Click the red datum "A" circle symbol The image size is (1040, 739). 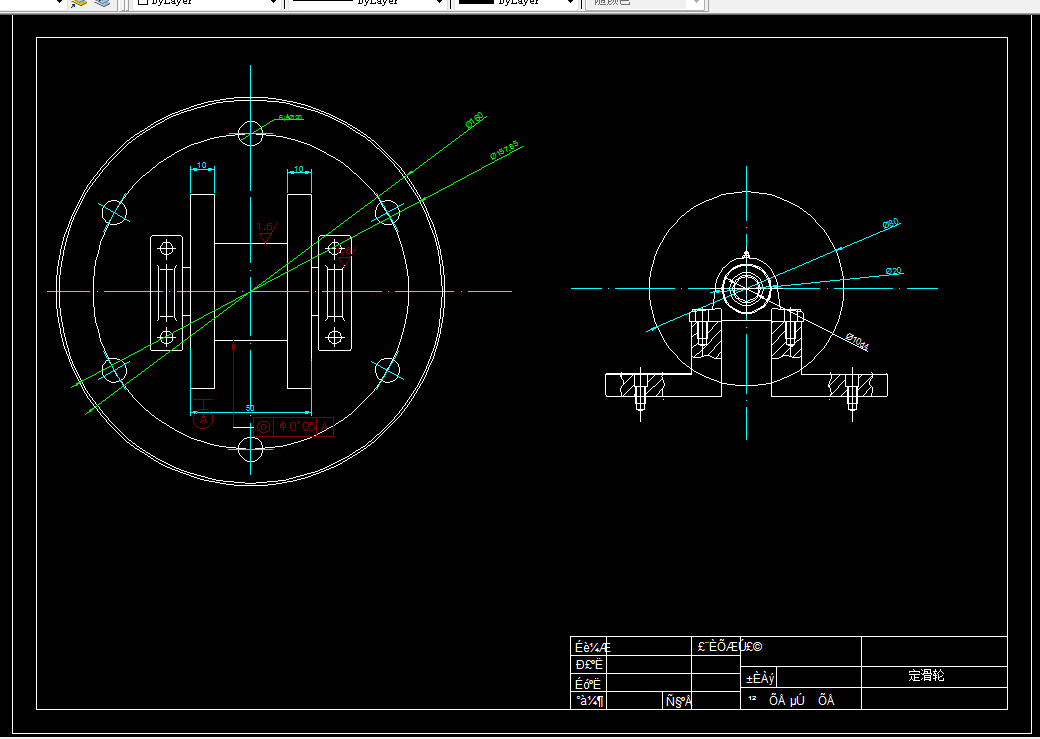point(203,419)
